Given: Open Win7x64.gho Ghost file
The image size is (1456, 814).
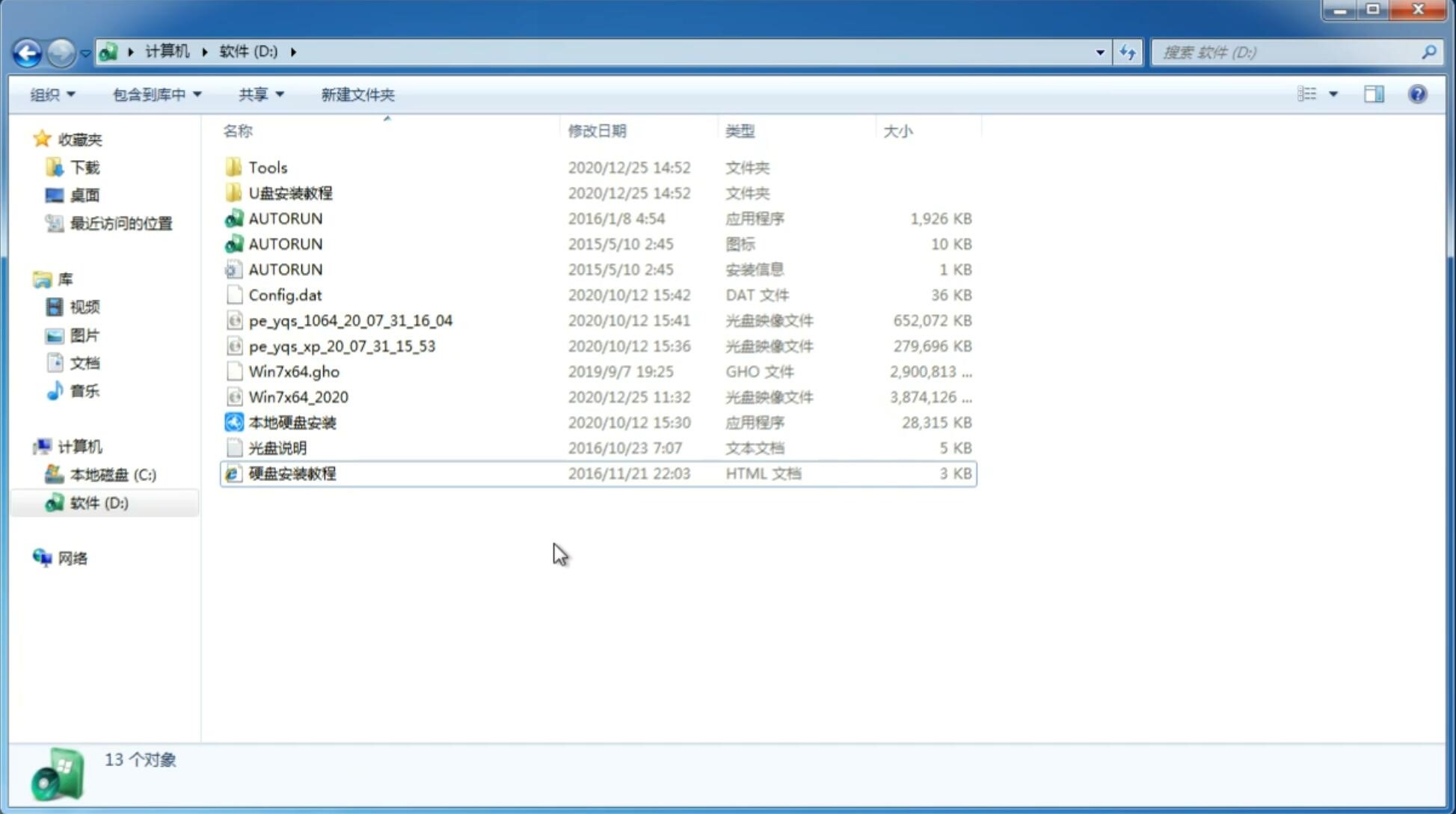Looking at the screenshot, I should click(x=293, y=371).
